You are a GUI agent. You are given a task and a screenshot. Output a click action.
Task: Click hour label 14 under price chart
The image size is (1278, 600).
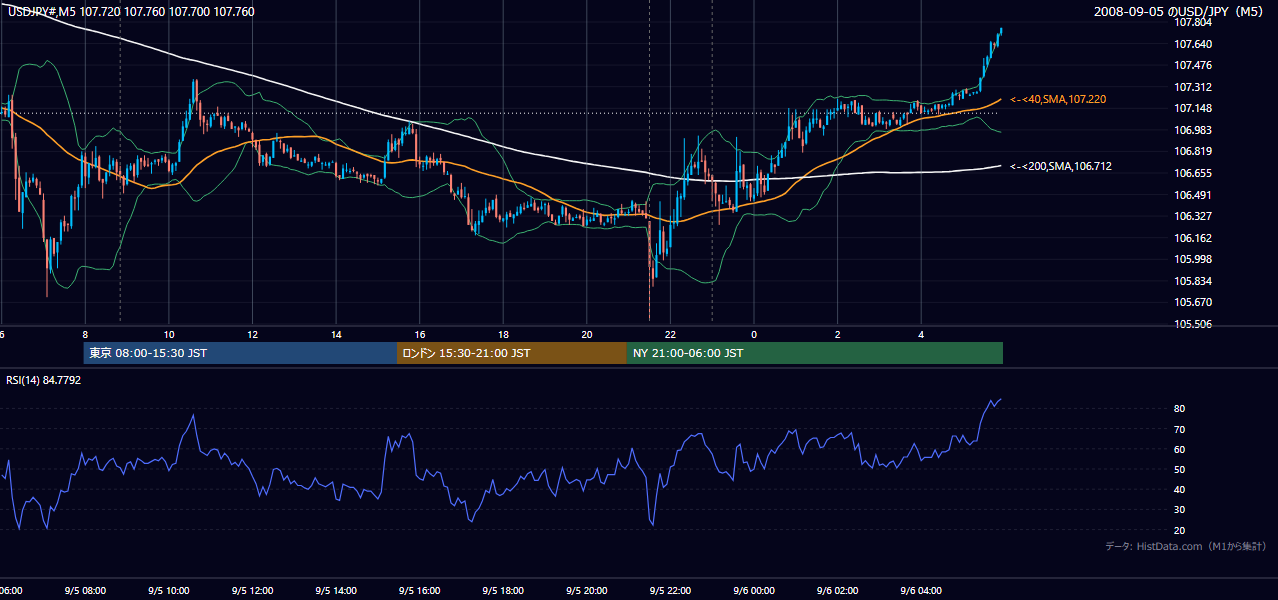[x=337, y=334]
